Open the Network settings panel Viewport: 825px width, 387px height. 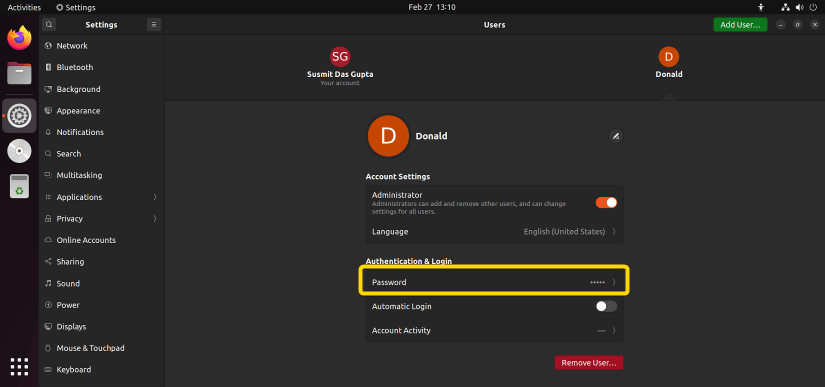click(x=102, y=46)
